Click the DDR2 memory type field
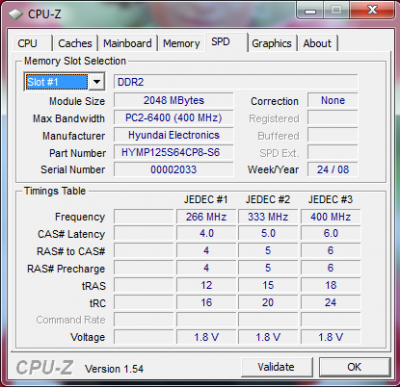The image size is (400, 388). 236,82
